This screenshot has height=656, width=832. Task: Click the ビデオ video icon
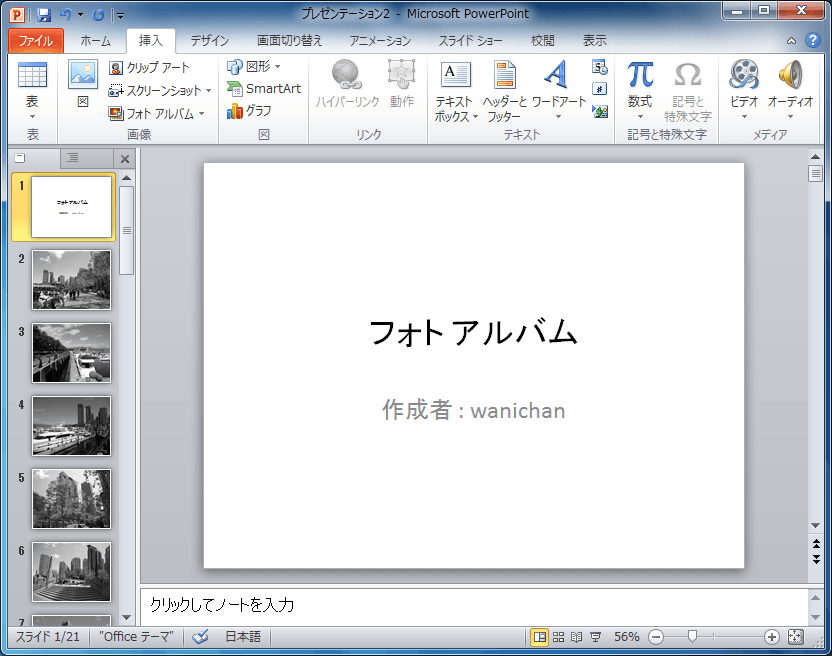pos(744,74)
